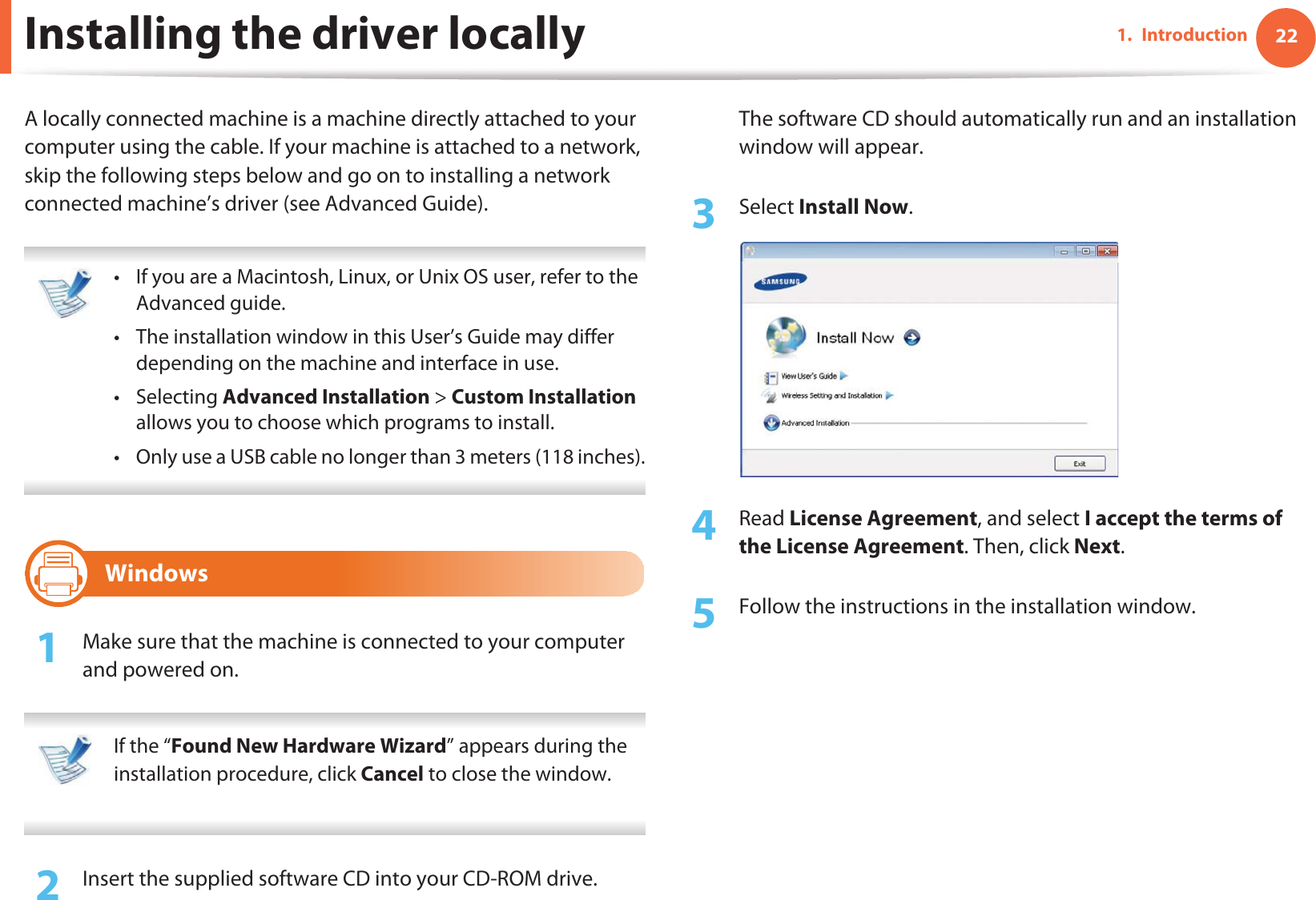Click the bold "Custom Installation" text
This screenshot has height=900, width=1316.
pos(544,396)
